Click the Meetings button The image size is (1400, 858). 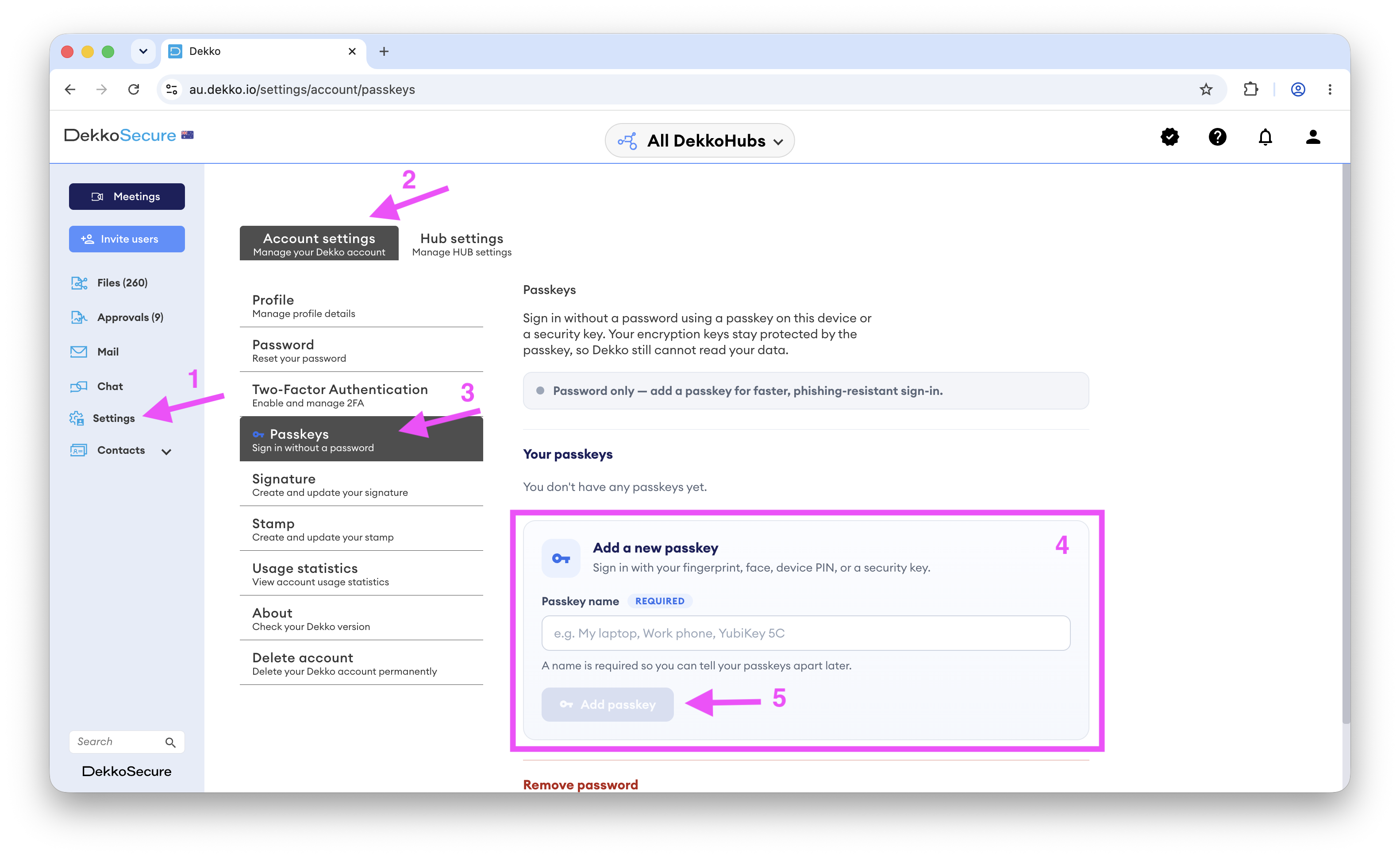[x=127, y=196]
